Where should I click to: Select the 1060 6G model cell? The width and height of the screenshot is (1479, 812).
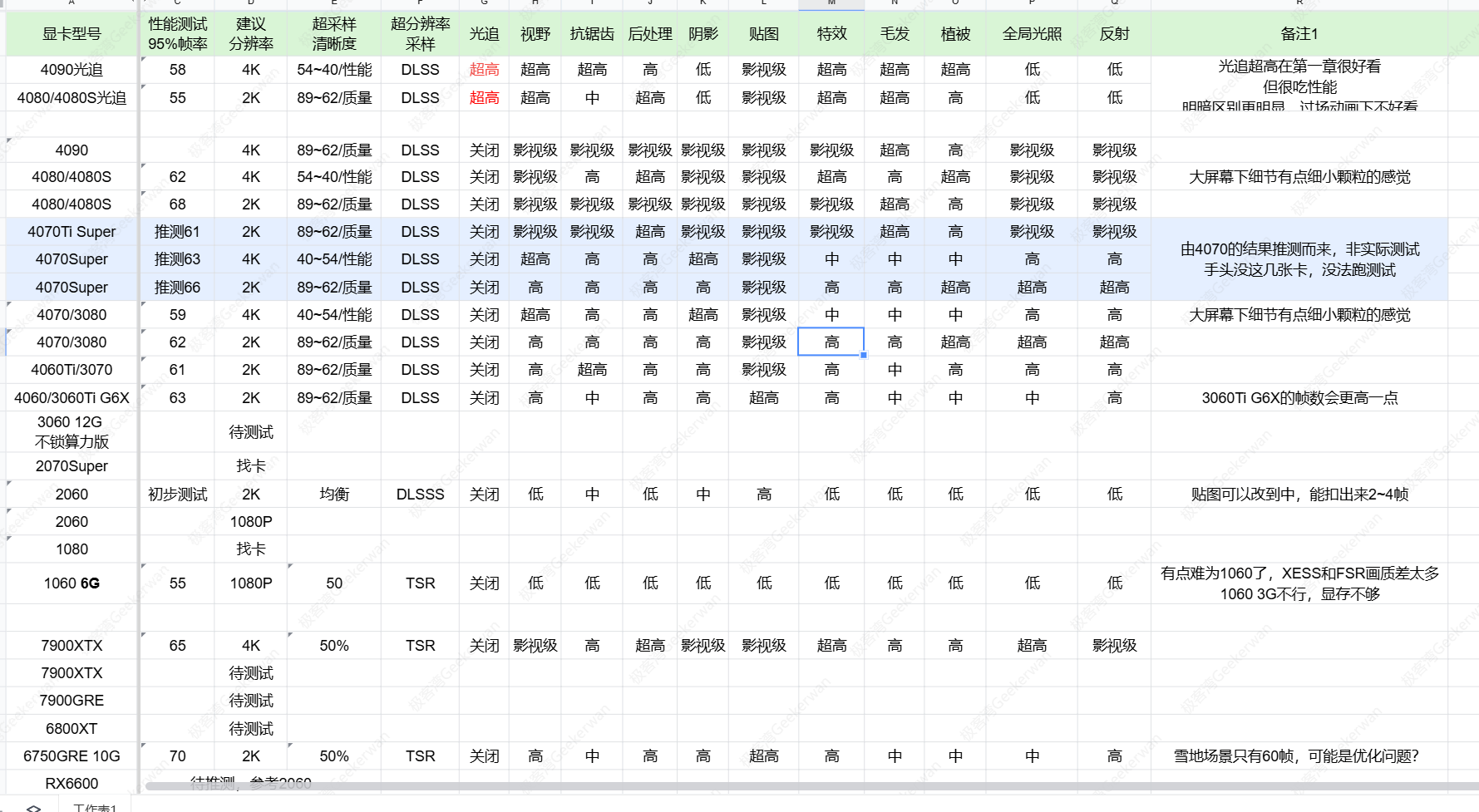(71, 583)
